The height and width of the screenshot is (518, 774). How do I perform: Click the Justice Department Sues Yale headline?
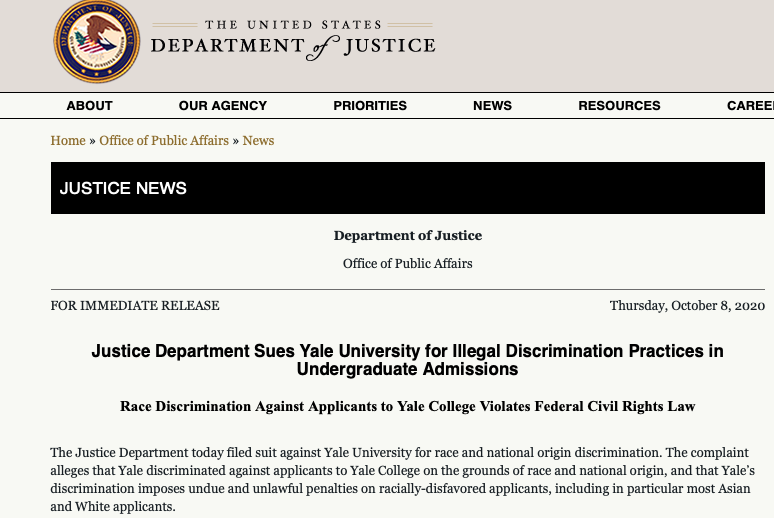pos(408,360)
